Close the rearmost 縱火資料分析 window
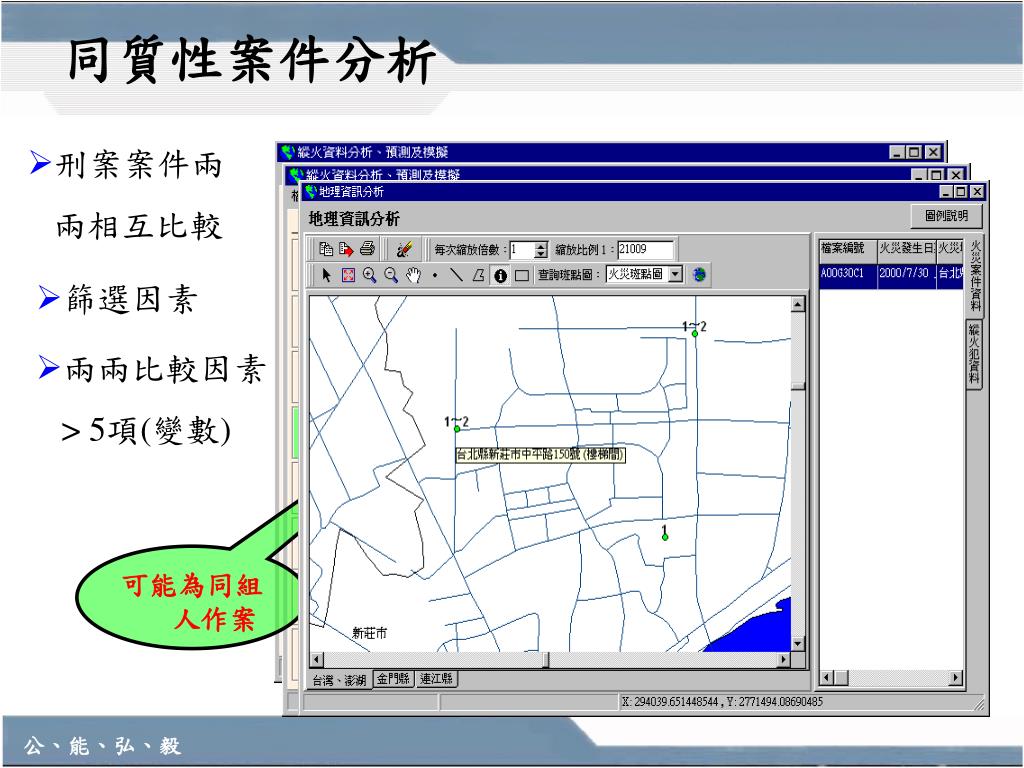Screen dimensions: 1024x768 pyautogui.click(x=934, y=152)
